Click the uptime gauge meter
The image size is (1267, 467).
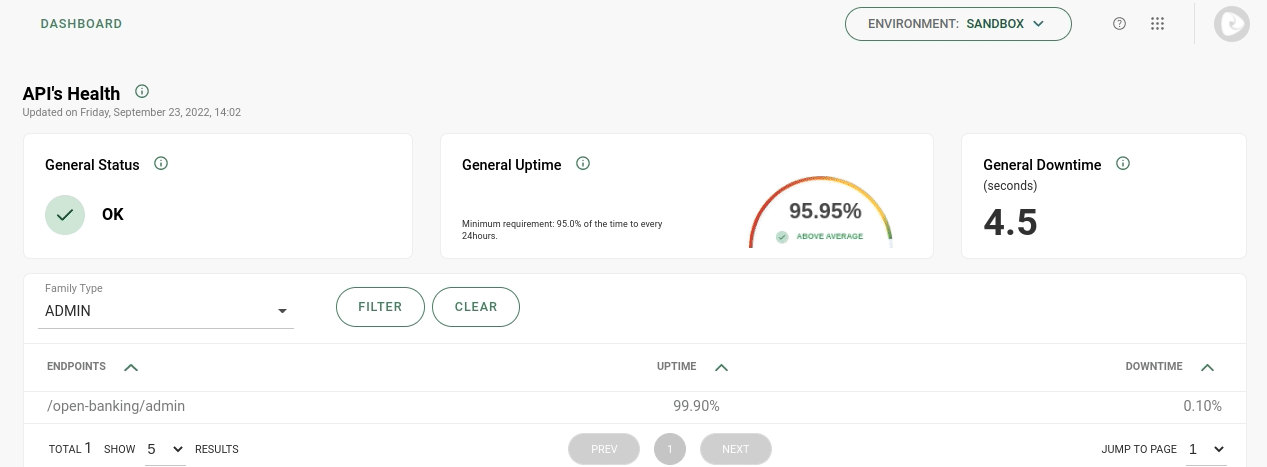[820, 213]
